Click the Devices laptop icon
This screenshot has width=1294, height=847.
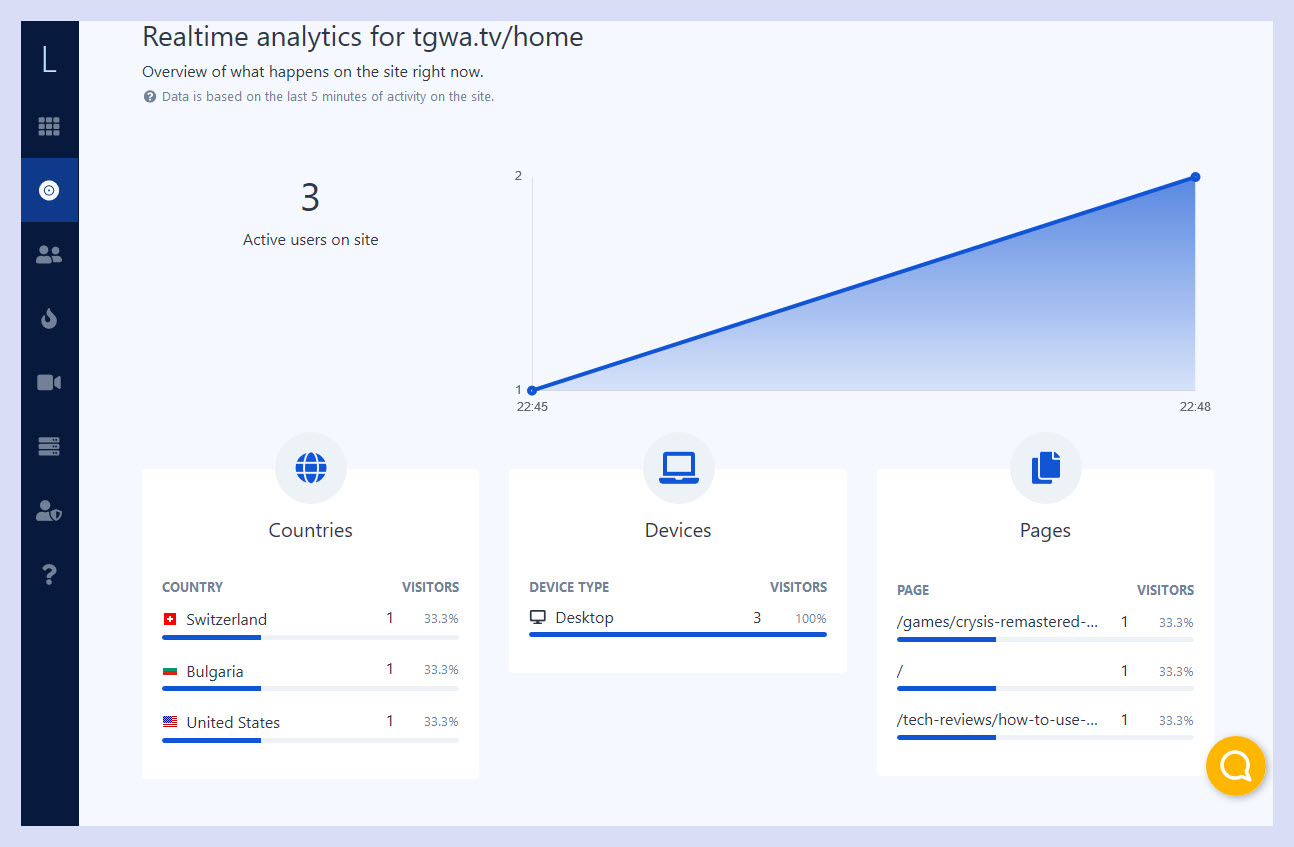[678, 467]
